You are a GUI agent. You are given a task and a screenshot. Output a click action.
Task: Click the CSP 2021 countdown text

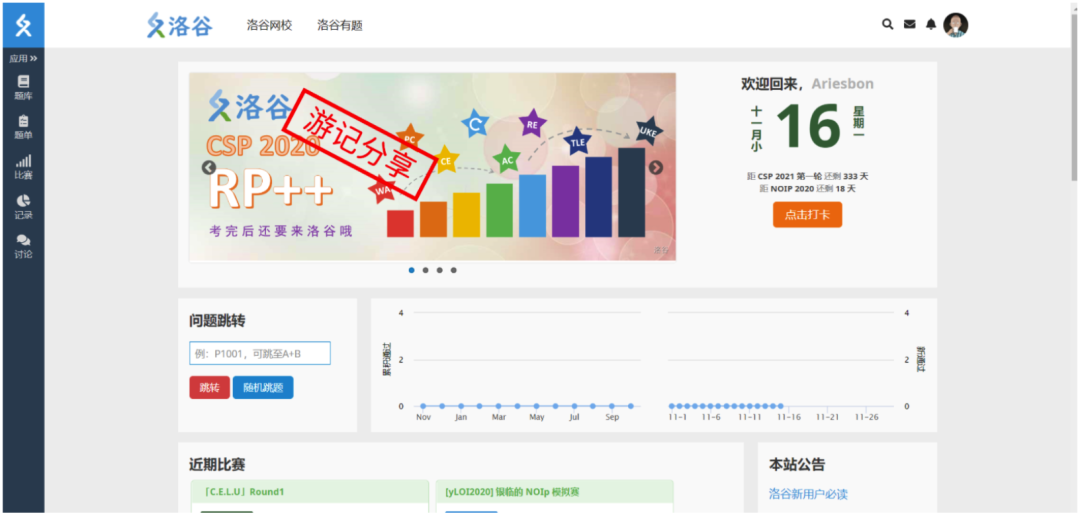[807, 176]
